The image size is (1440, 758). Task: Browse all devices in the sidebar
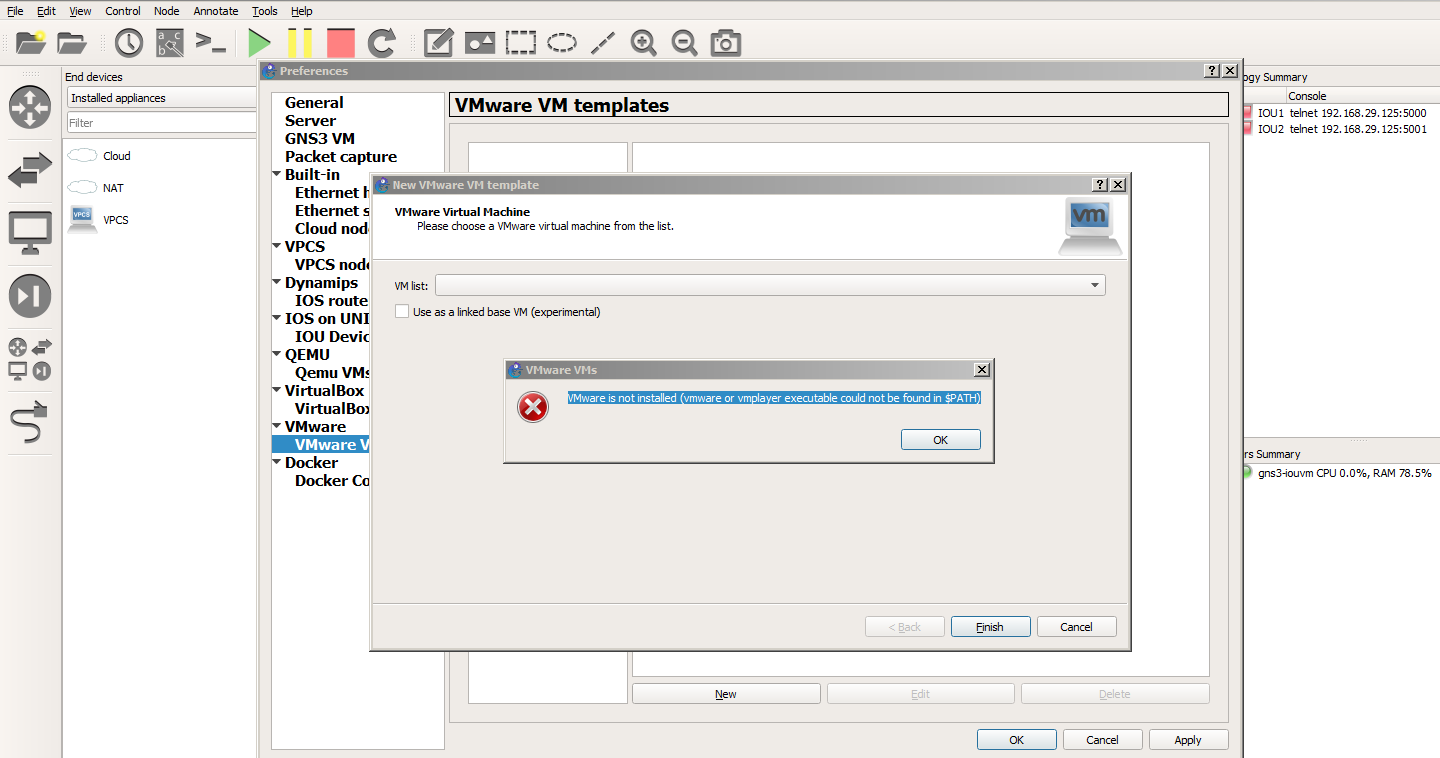tap(30, 360)
